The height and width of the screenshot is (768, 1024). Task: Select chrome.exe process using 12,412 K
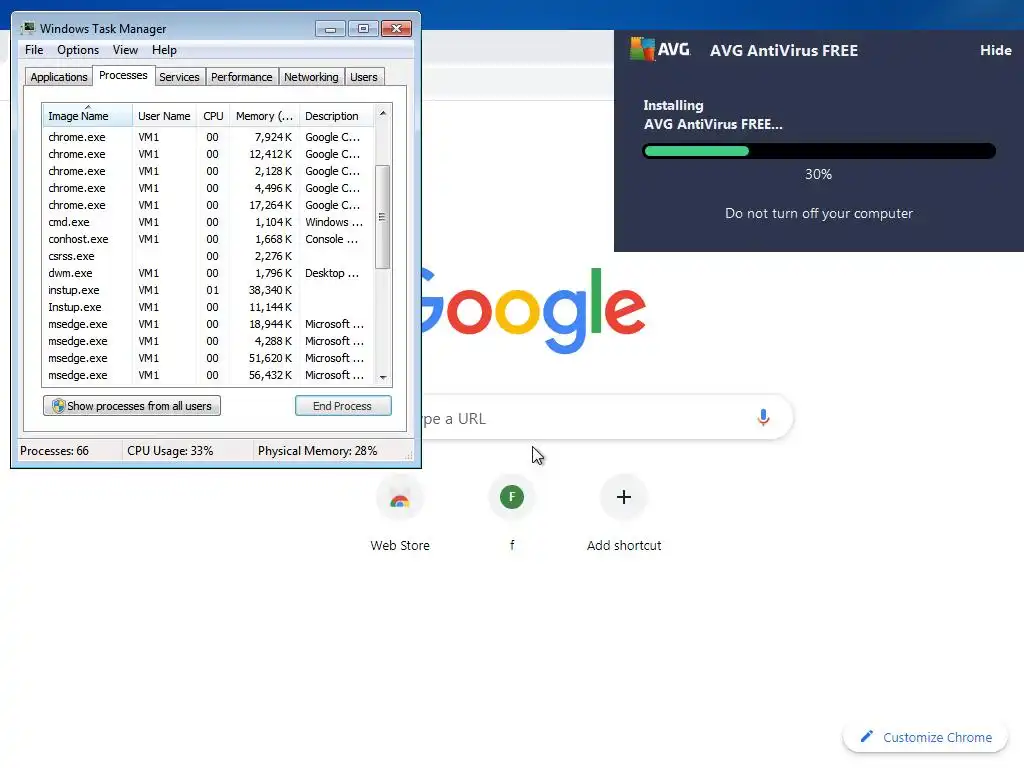[x=208, y=154]
